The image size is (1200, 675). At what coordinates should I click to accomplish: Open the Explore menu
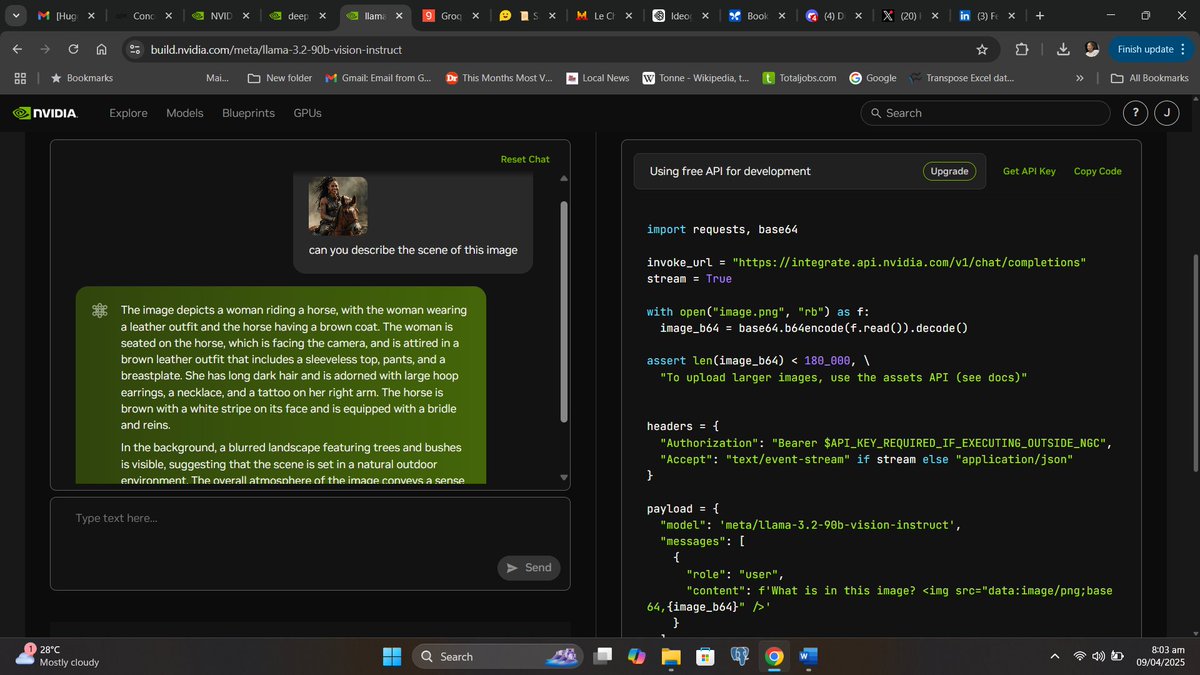pos(128,113)
